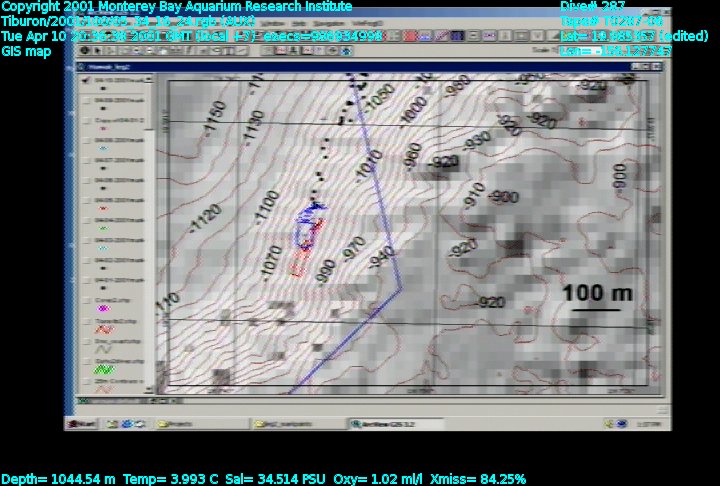Select the Vertex Edit tool
The height and width of the screenshot is (486, 720).
pos(110,51)
